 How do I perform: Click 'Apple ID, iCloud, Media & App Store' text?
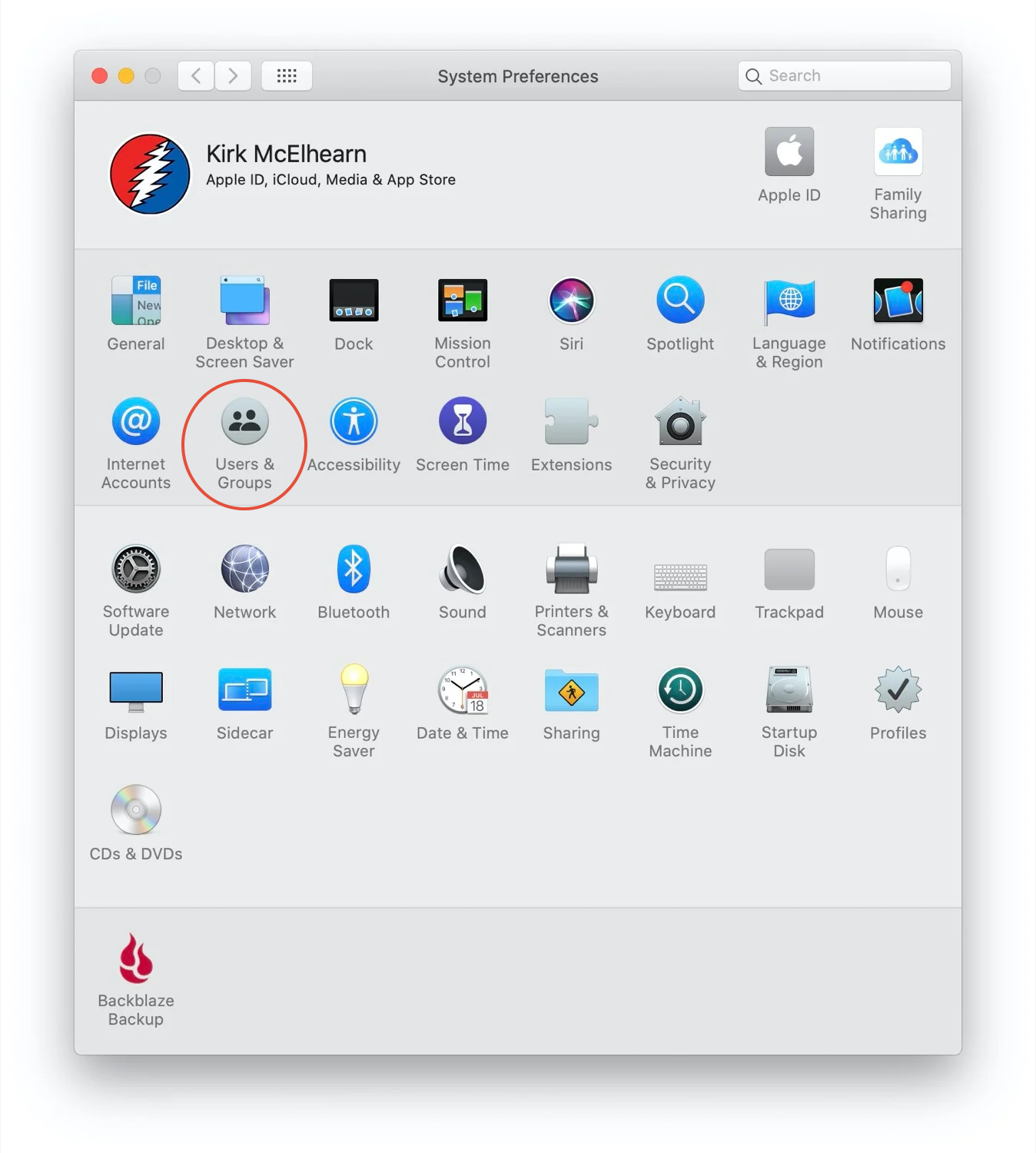pyautogui.click(x=330, y=180)
